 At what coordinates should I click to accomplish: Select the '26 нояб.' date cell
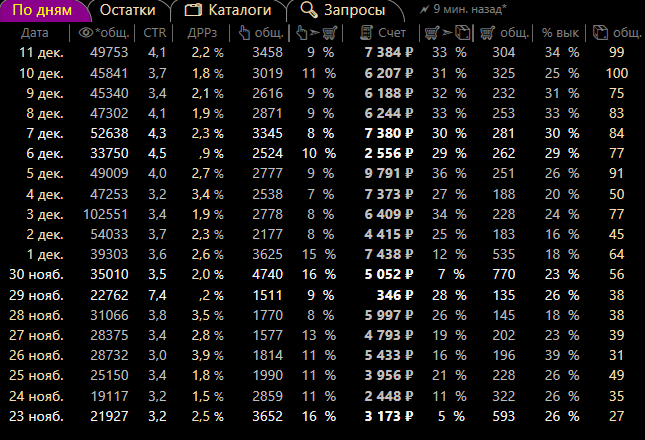pos(36,355)
